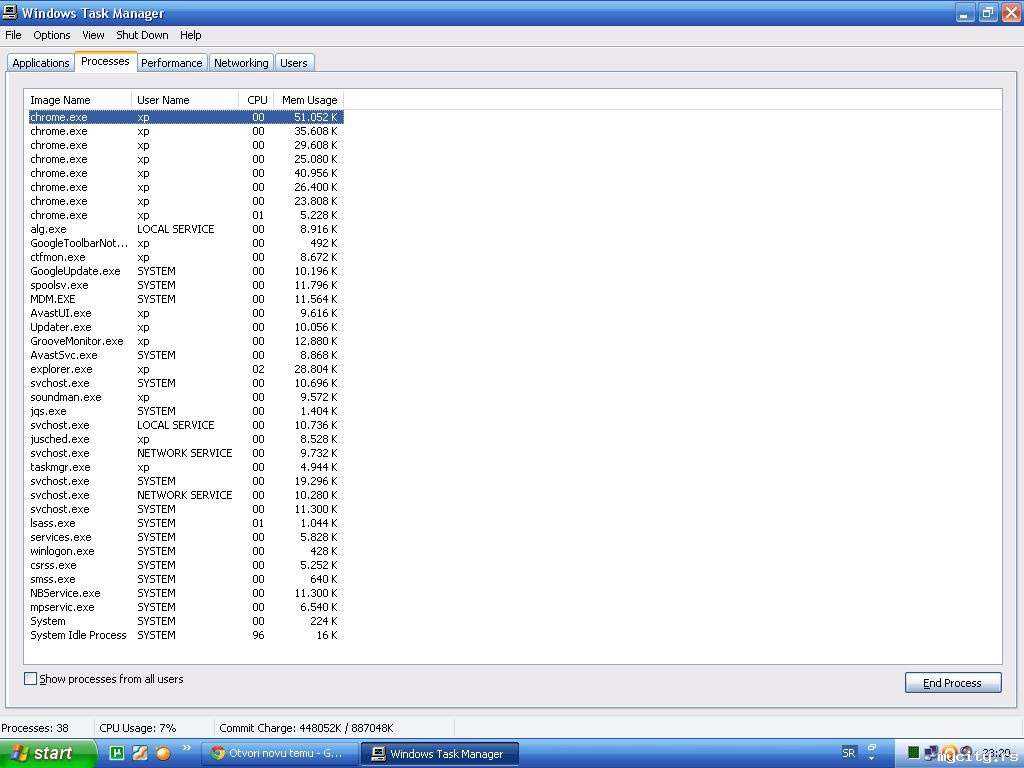Click the SR language indicator
This screenshot has width=1024, height=768.
click(x=848, y=753)
